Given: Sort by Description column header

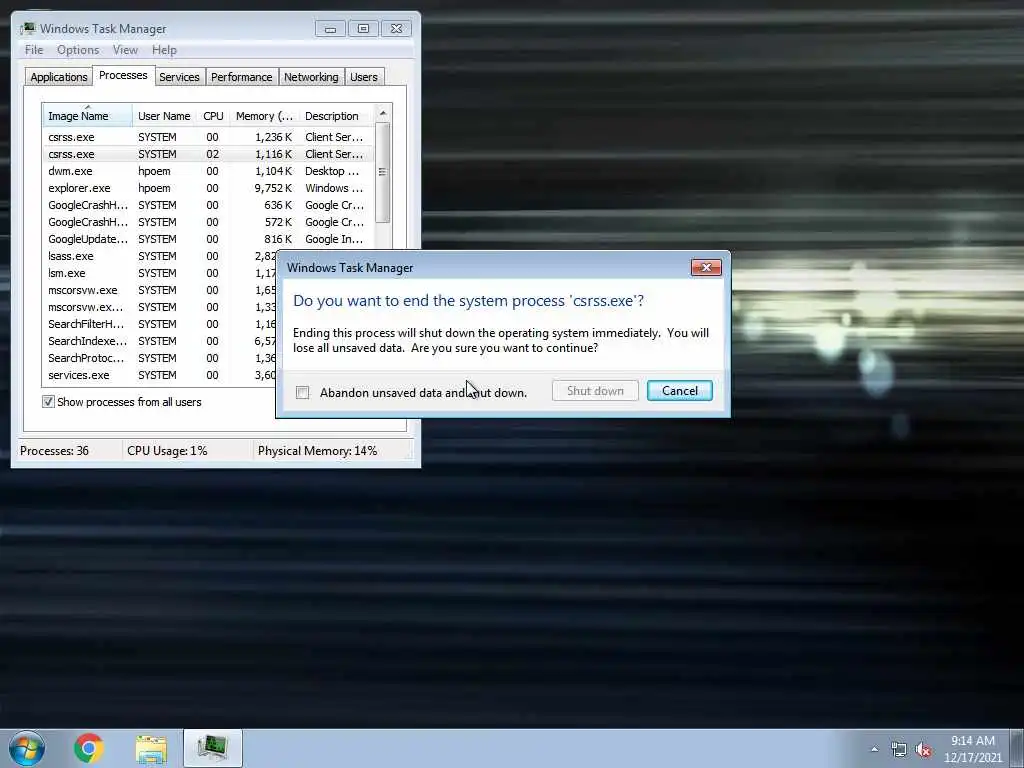Looking at the screenshot, I should (336, 116).
